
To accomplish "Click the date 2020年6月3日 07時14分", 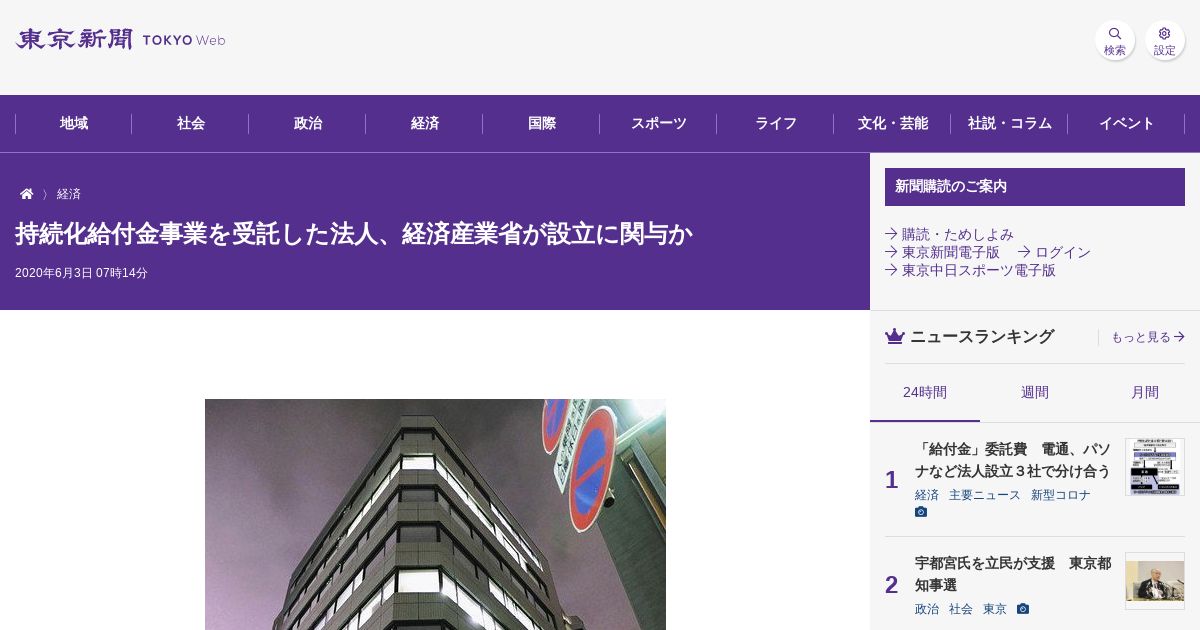I will (x=81, y=273).
